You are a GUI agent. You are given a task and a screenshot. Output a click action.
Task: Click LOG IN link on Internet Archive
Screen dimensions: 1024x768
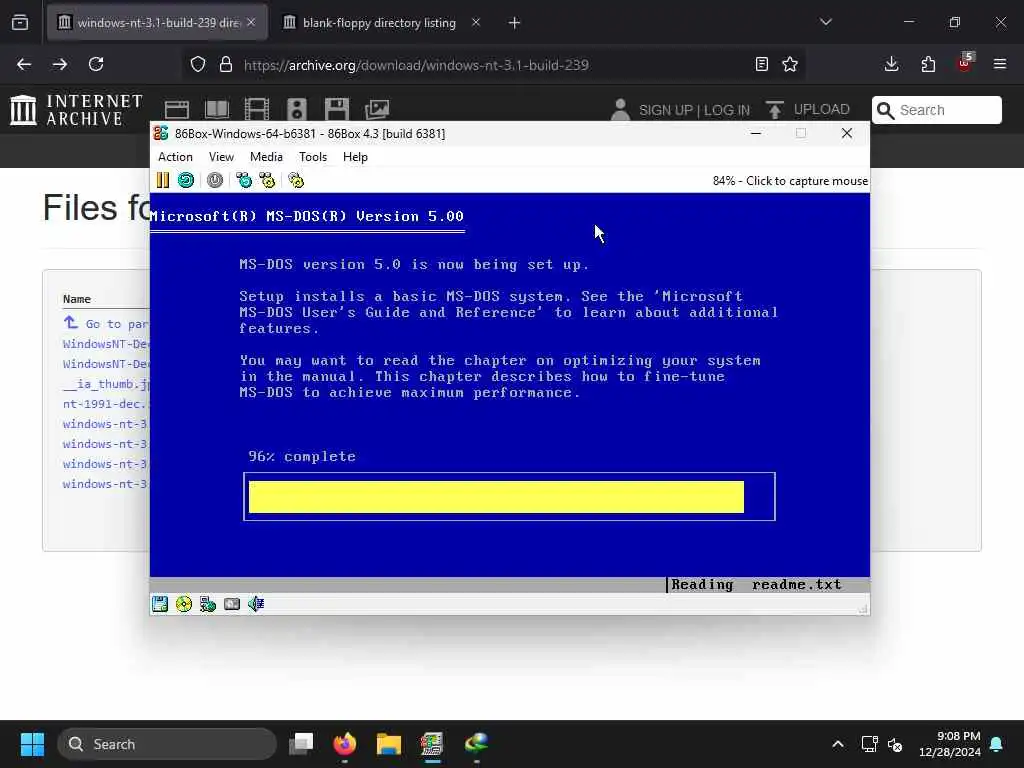727,110
